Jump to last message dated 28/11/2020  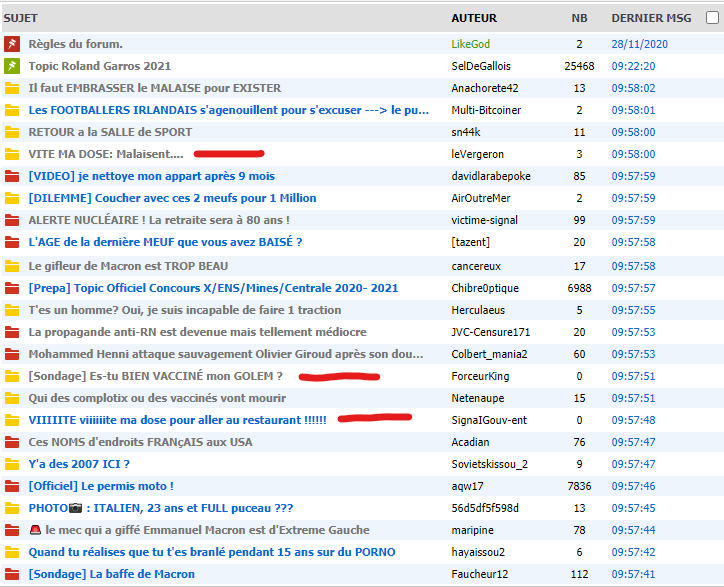(639, 44)
